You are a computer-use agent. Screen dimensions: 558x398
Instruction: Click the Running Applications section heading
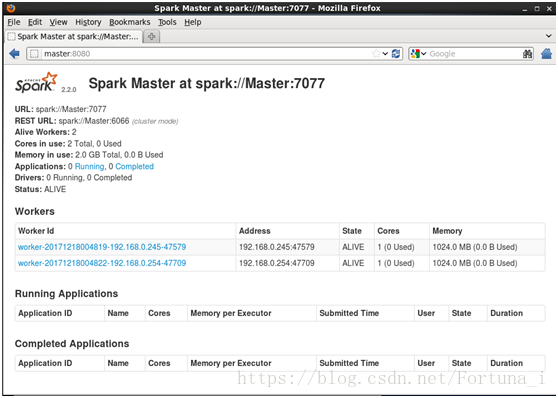[x=66, y=294]
